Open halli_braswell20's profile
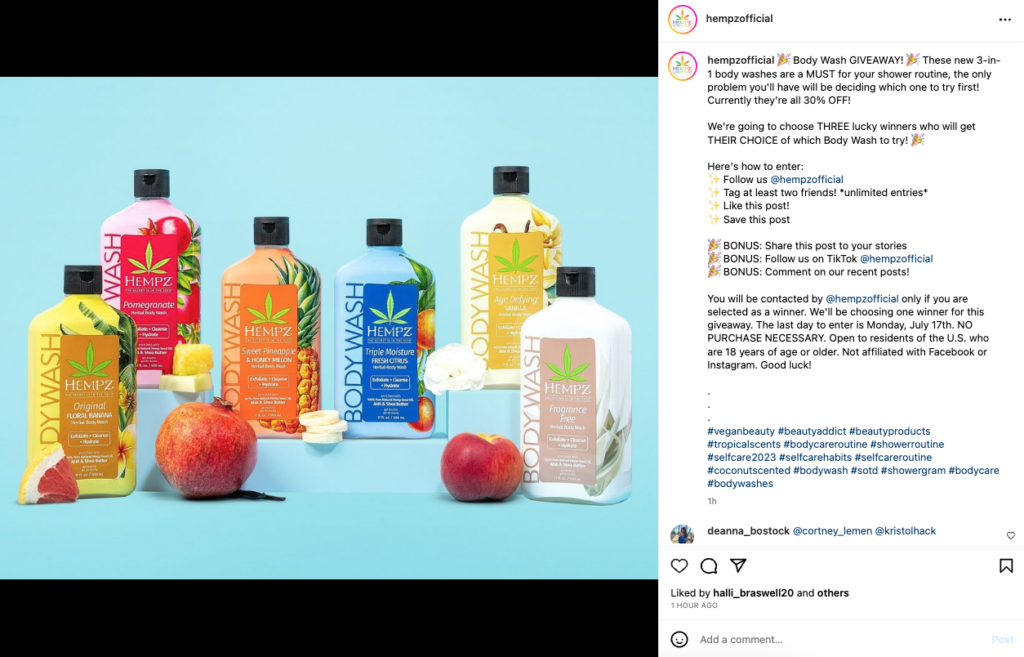This screenshot has height=657, width=1024. tap(753, 593)
